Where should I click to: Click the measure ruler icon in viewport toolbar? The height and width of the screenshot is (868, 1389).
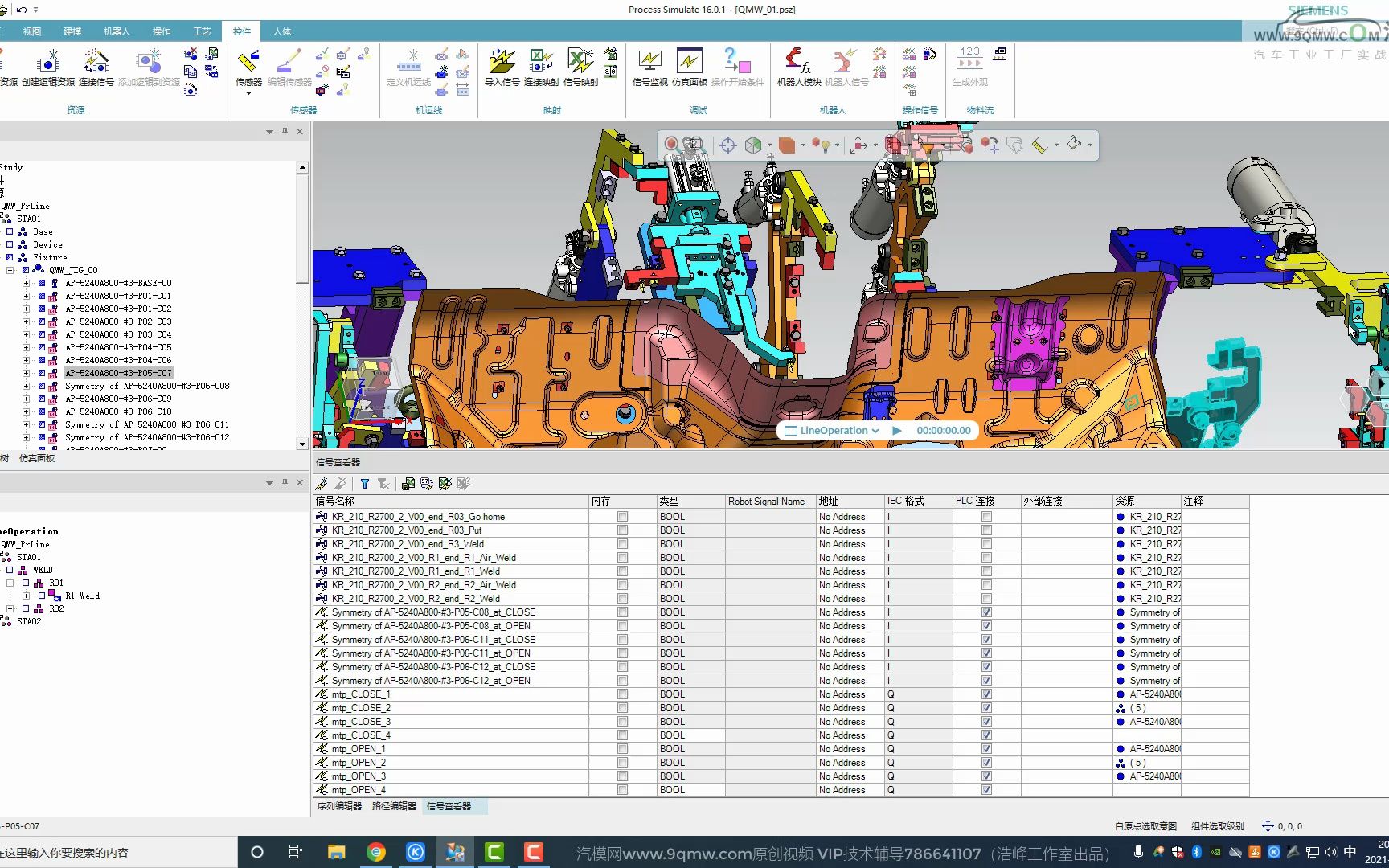1040,145
